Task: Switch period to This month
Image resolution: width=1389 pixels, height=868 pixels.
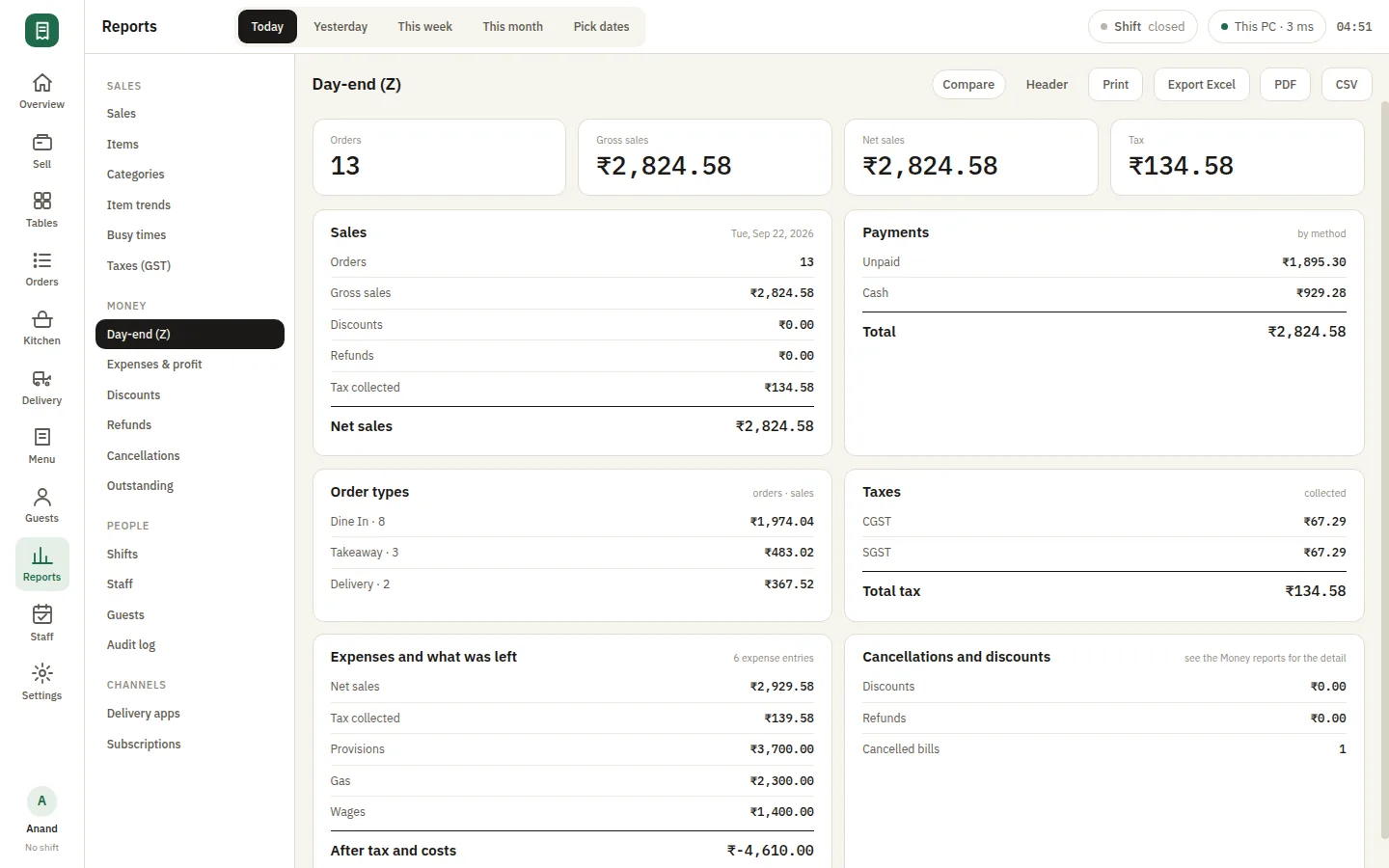Action: click(x=512, y=27)
